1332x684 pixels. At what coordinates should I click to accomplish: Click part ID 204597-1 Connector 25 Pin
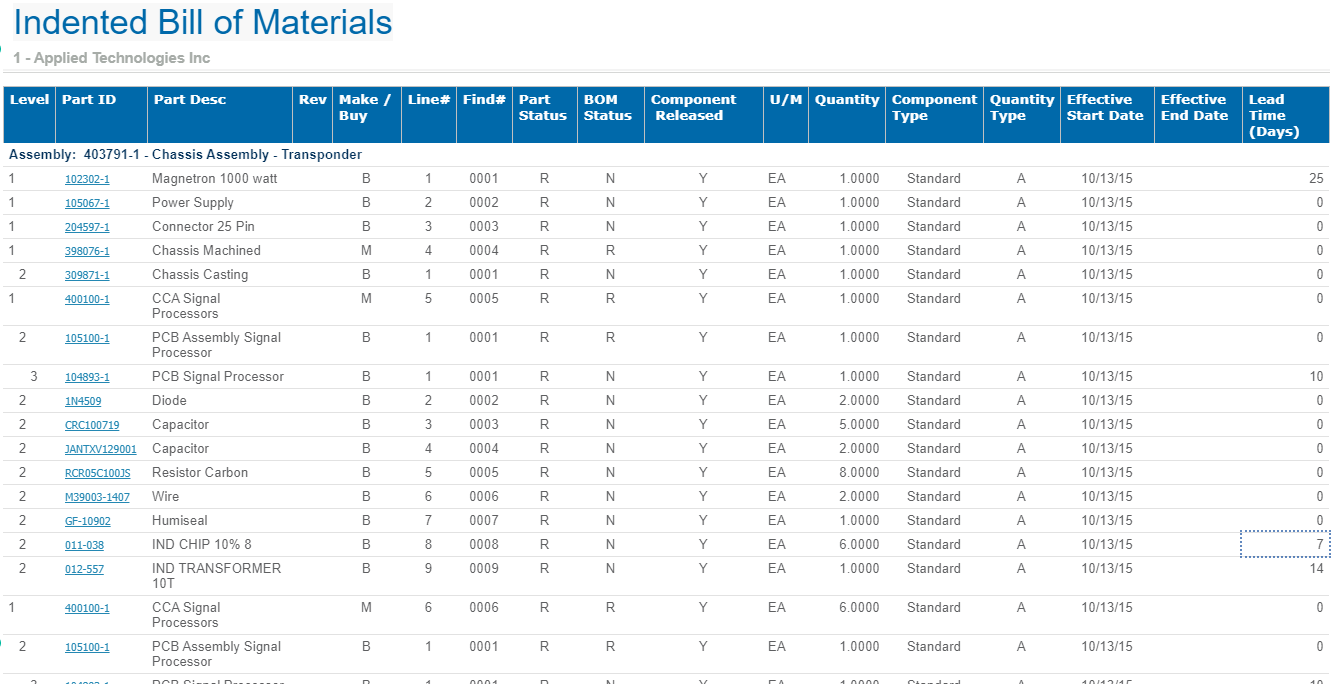(x=87, y=228)
